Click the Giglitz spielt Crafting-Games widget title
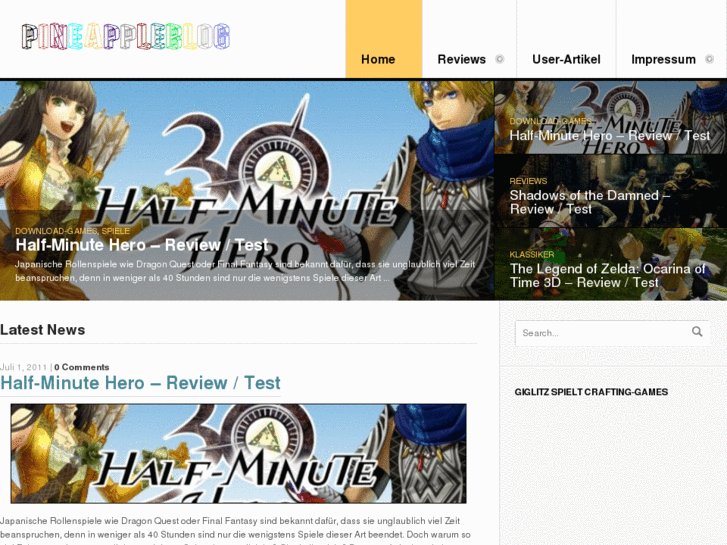 pyautogui.click(x=591, y=392)
